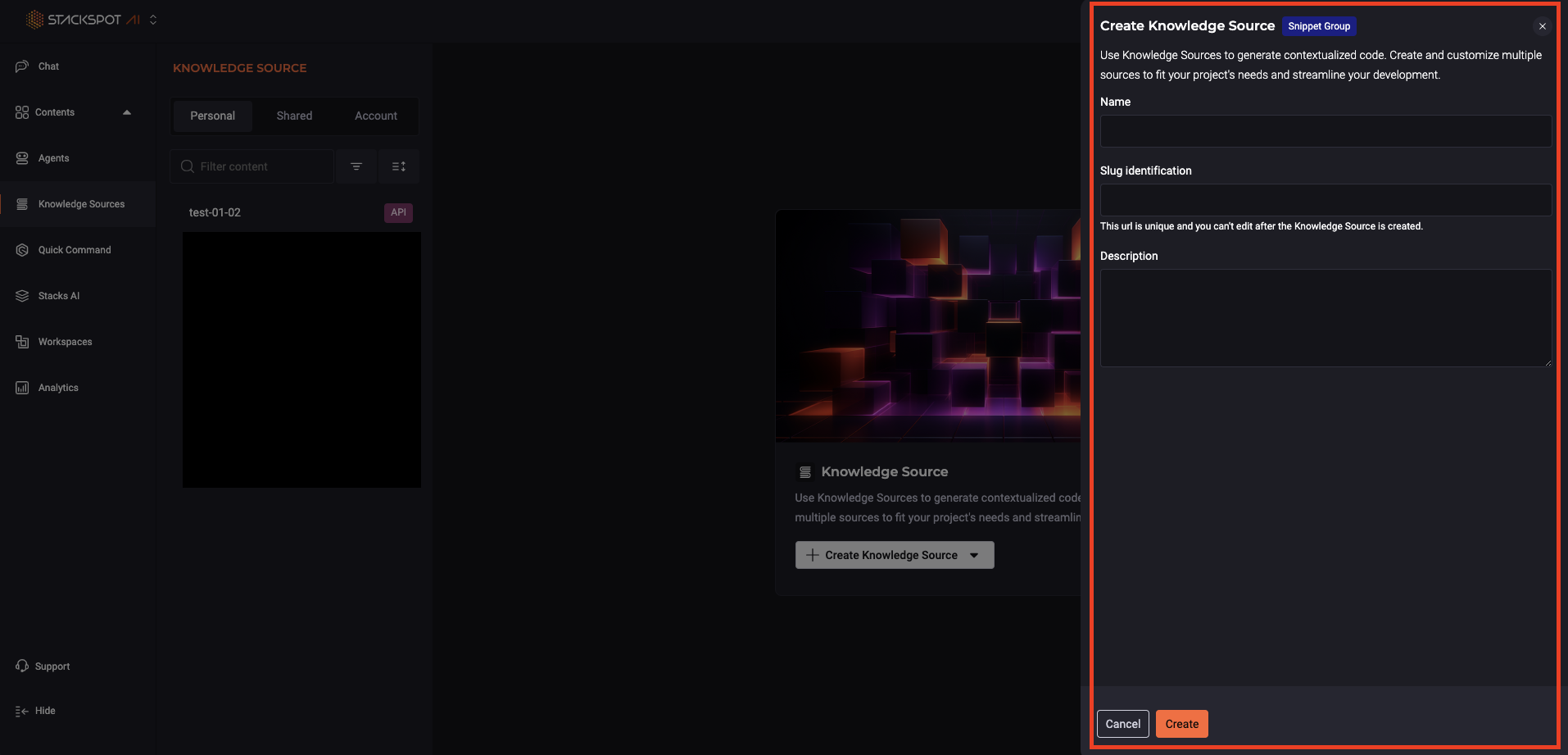Open the Knowledge Sources section

pos(81,203)
